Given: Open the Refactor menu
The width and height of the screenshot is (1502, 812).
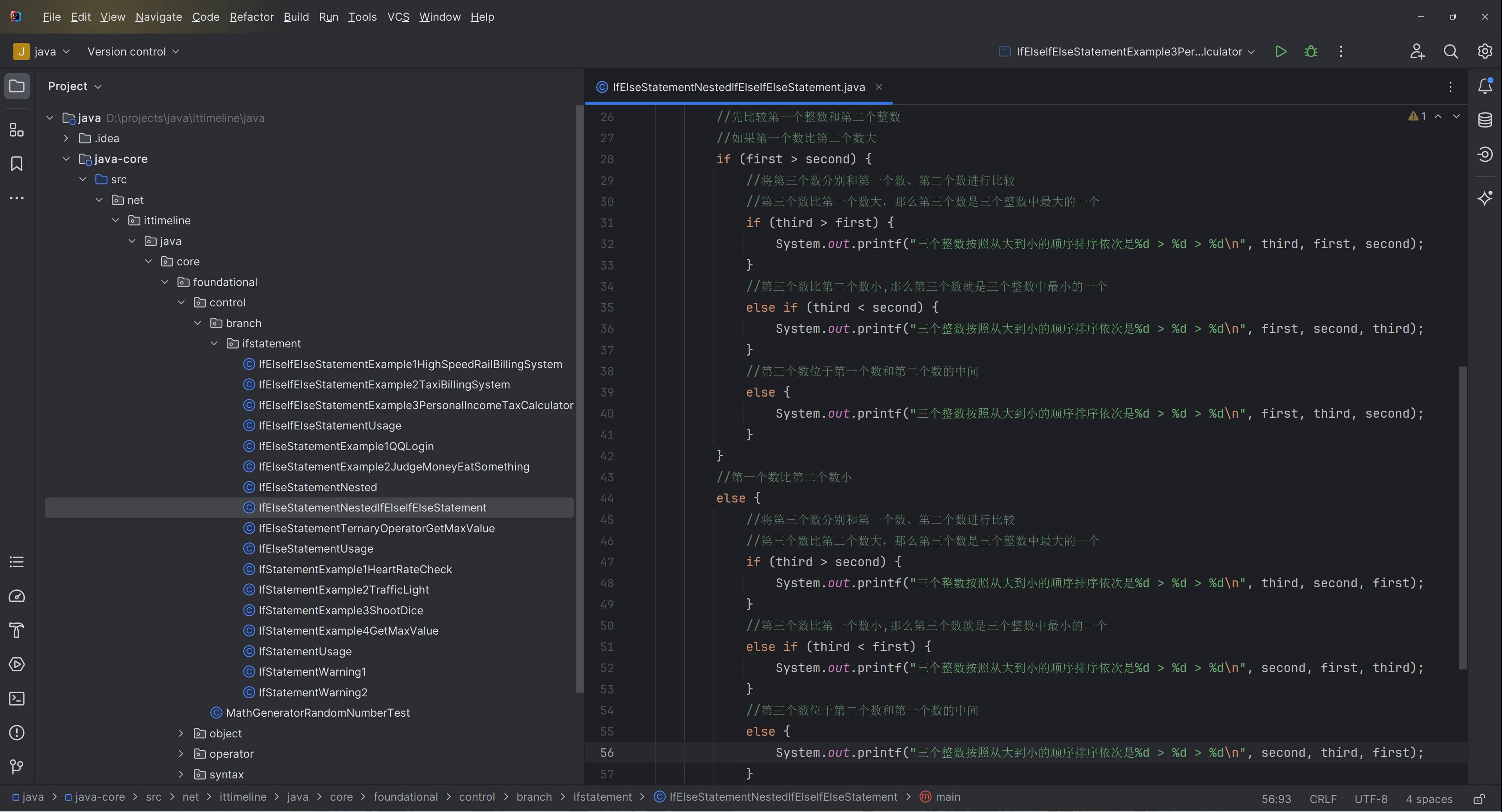Looking at the screenshot, I should [251, 17].
